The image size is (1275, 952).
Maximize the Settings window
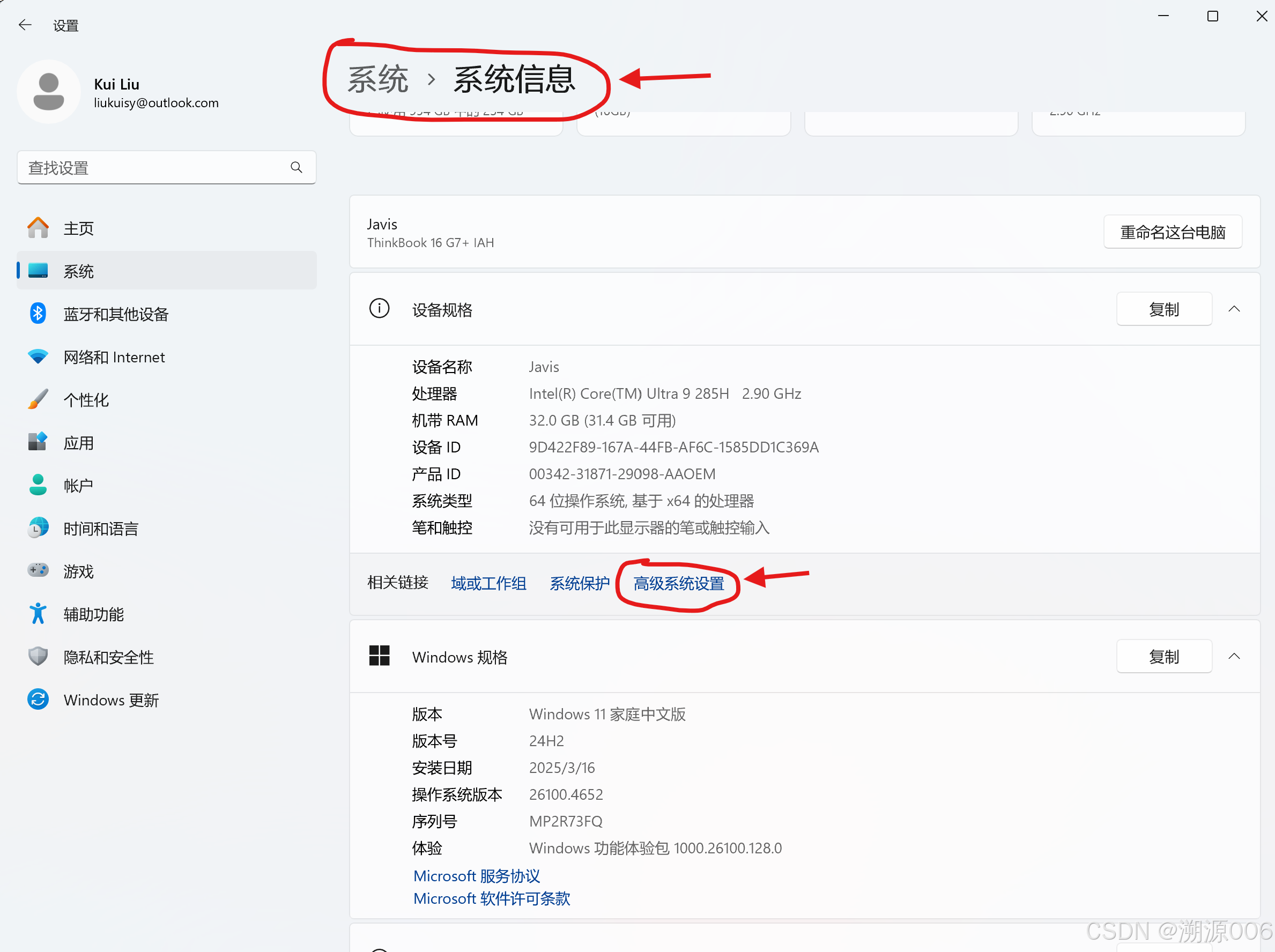[1213, 17]
